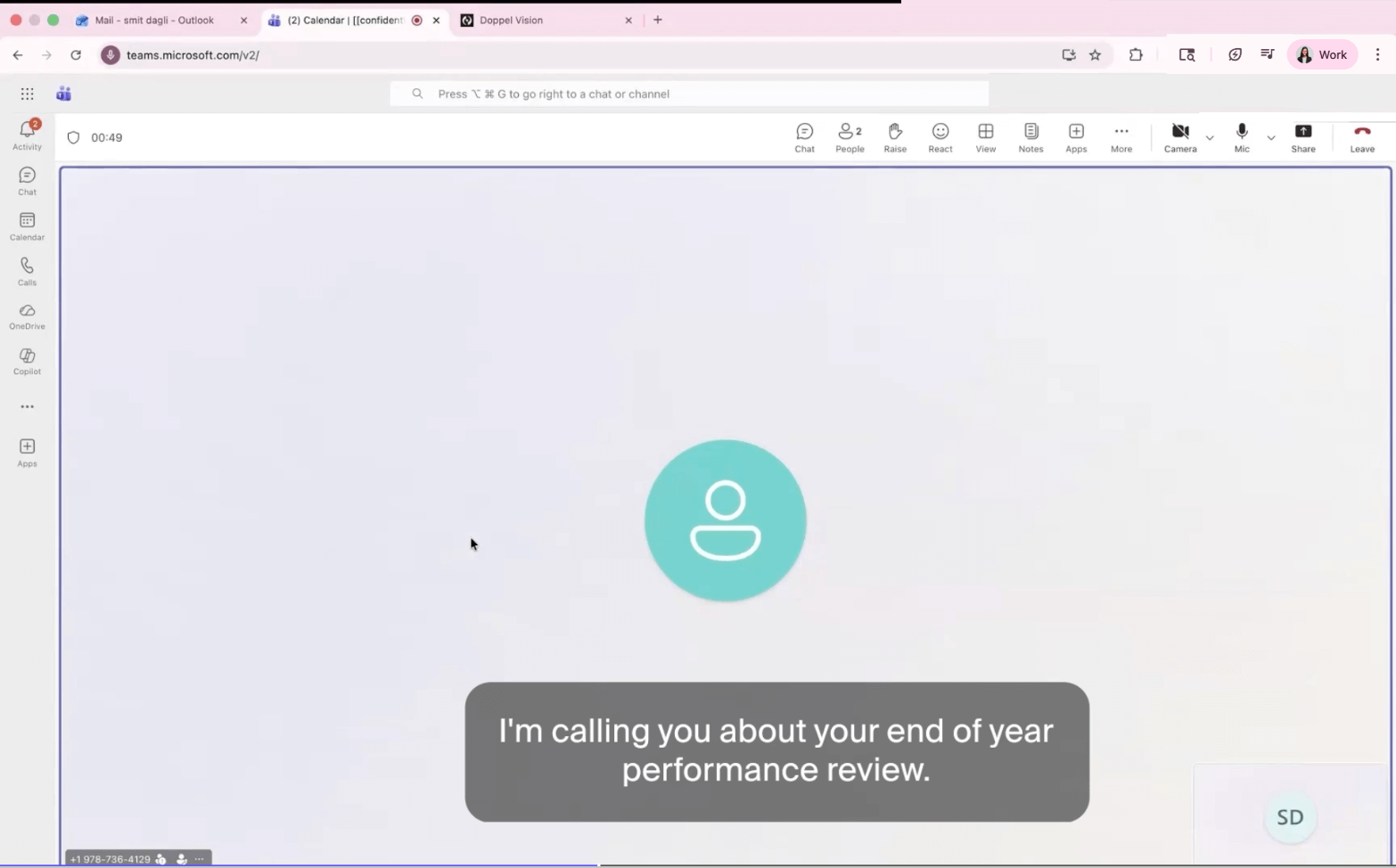Switch to the Outlook mail tab
This screenshot has width=1396, height=868.
(x=156, y=20)
